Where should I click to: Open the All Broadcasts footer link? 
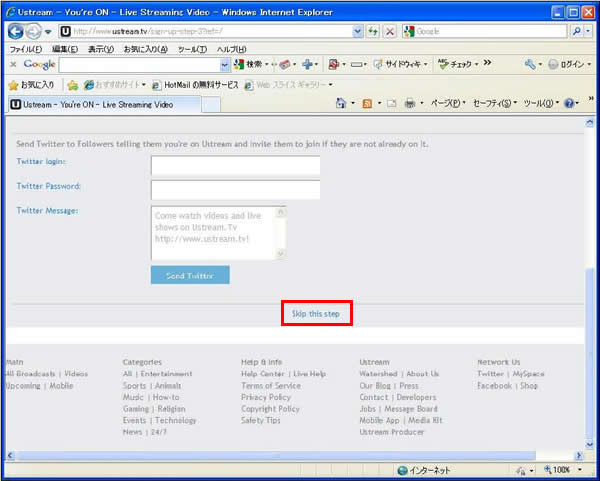tap(31, 374)
